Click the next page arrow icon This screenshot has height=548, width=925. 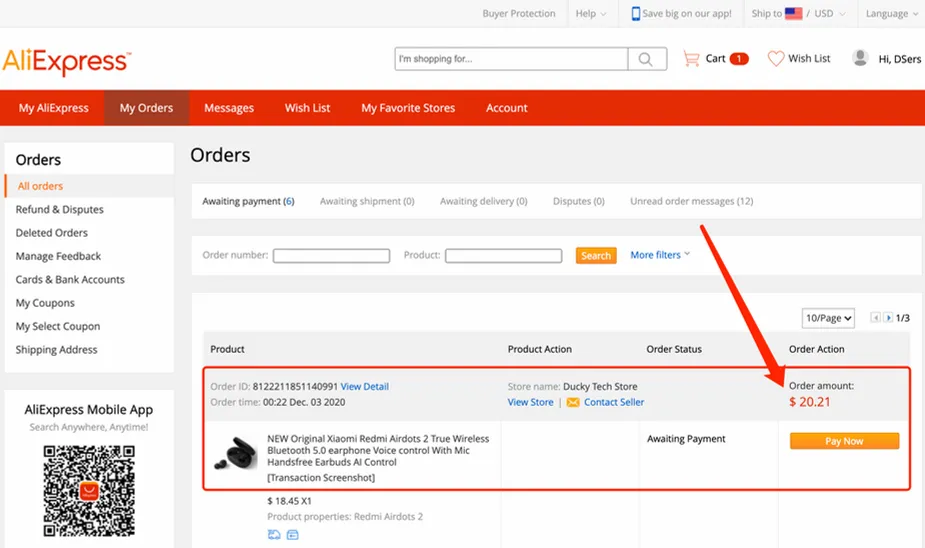click(887, 318)
